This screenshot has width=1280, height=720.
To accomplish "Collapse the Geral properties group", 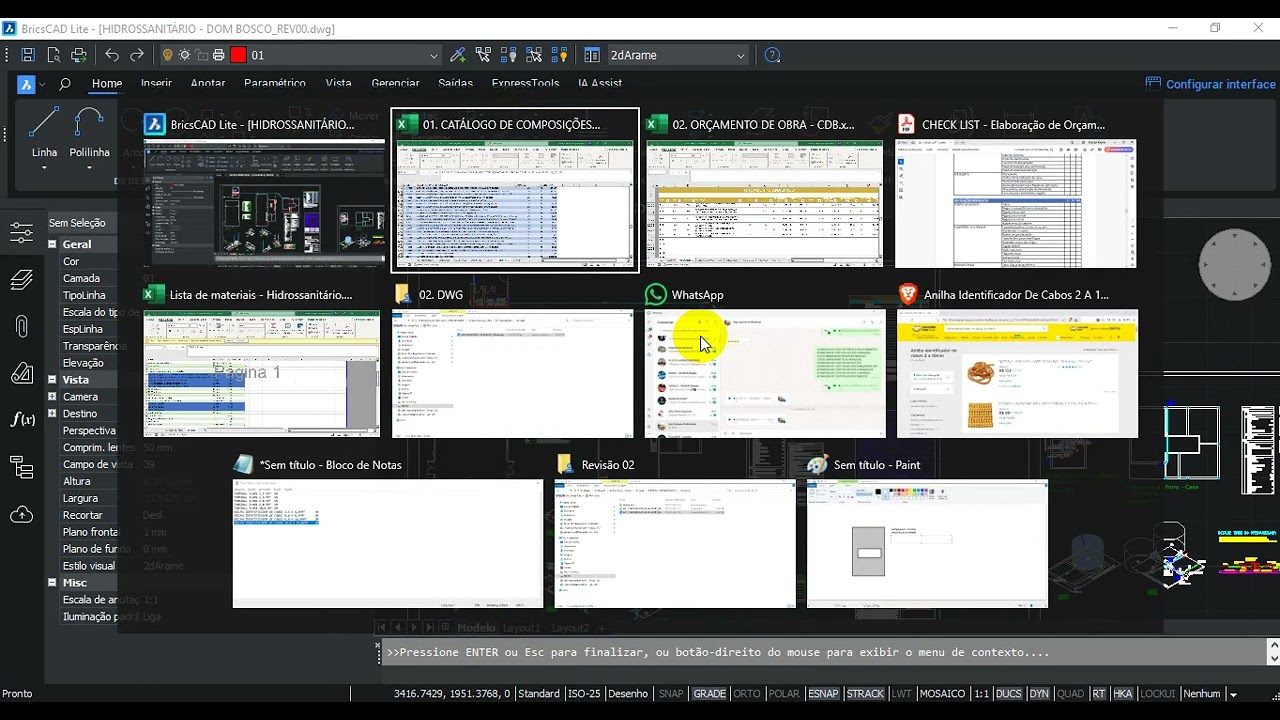I will pyautogui.click(x=52, y=244).
